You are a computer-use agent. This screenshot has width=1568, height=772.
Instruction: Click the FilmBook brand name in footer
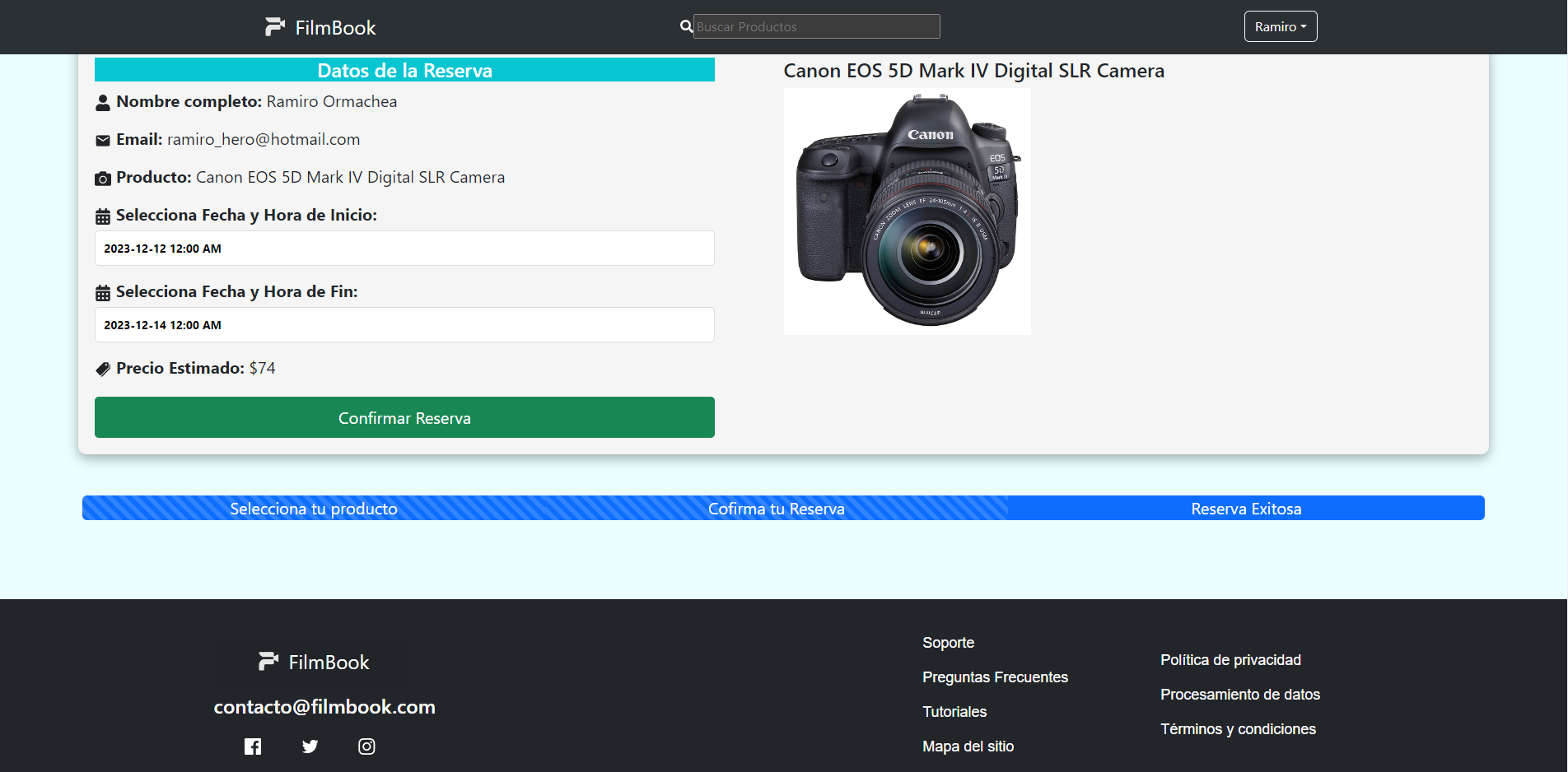[329, 663]
